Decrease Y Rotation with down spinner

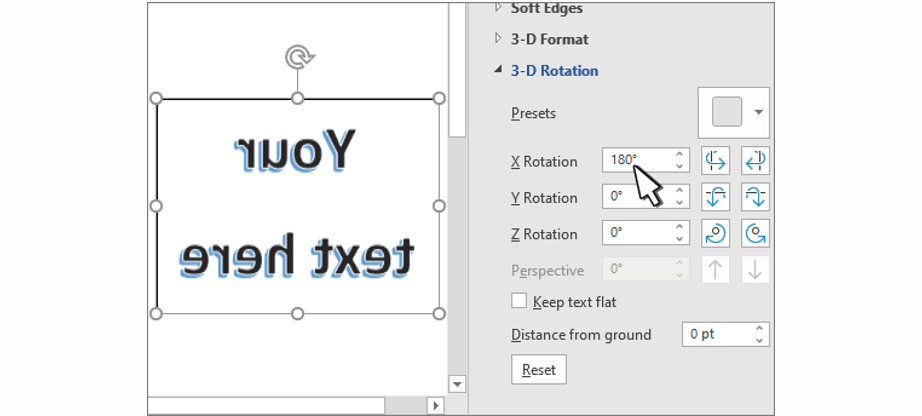tap(680, 203)
